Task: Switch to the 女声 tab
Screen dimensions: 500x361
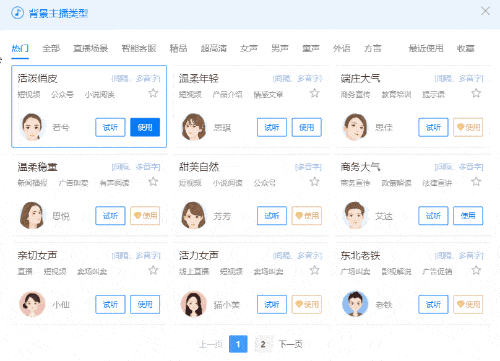Action: click(249, 48)
